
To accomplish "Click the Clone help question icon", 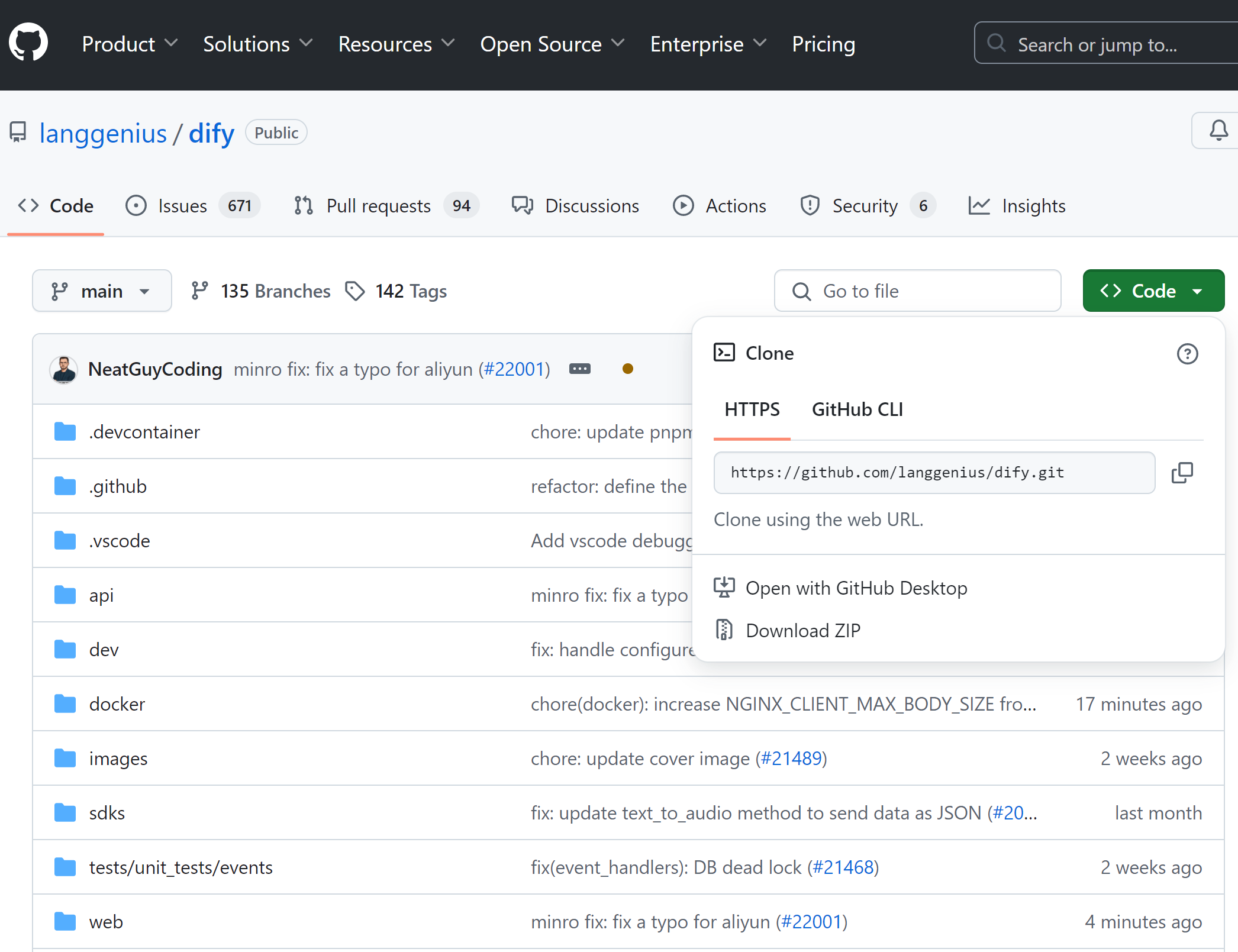I will pyautogui.click(x=1187, y=354).
